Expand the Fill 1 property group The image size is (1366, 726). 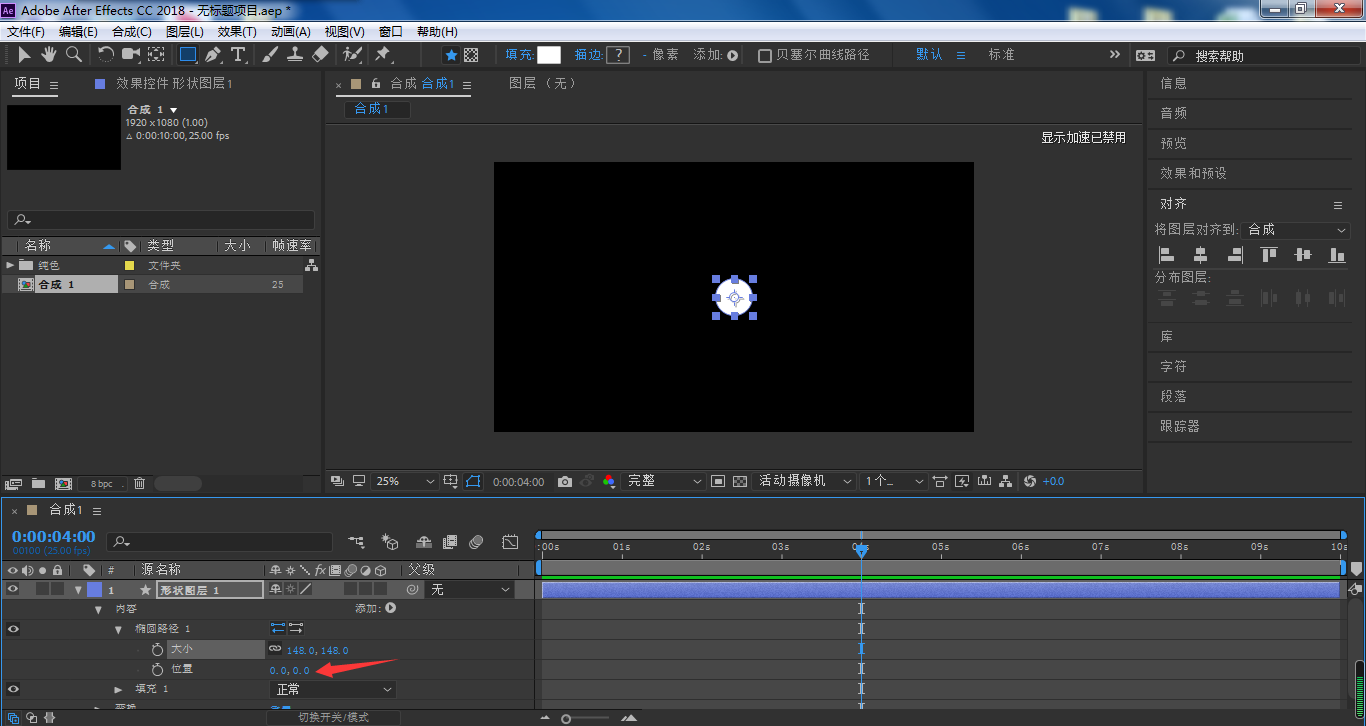[118, 689]
